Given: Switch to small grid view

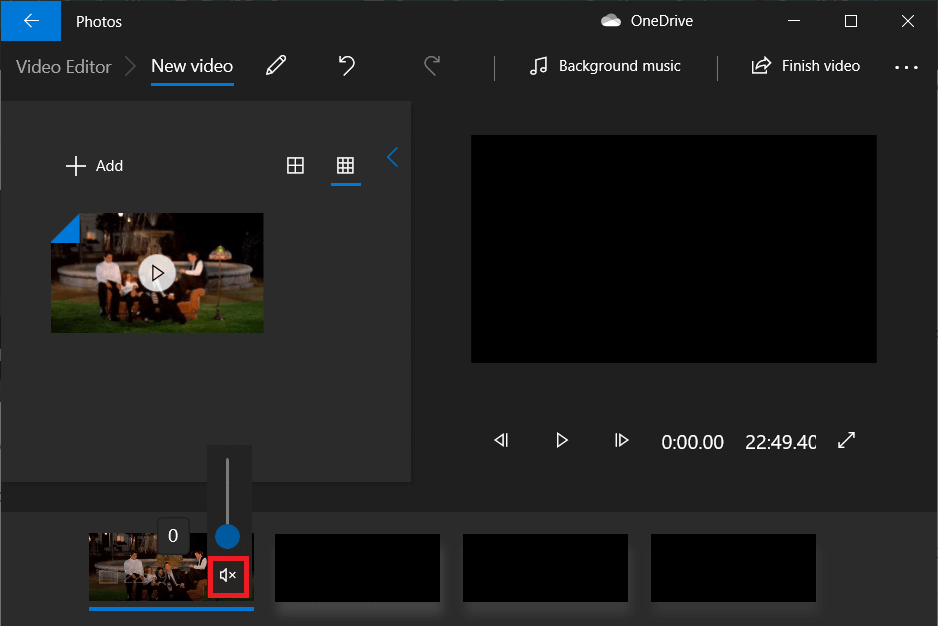Looking at the screenshot, I should (345, 166).
